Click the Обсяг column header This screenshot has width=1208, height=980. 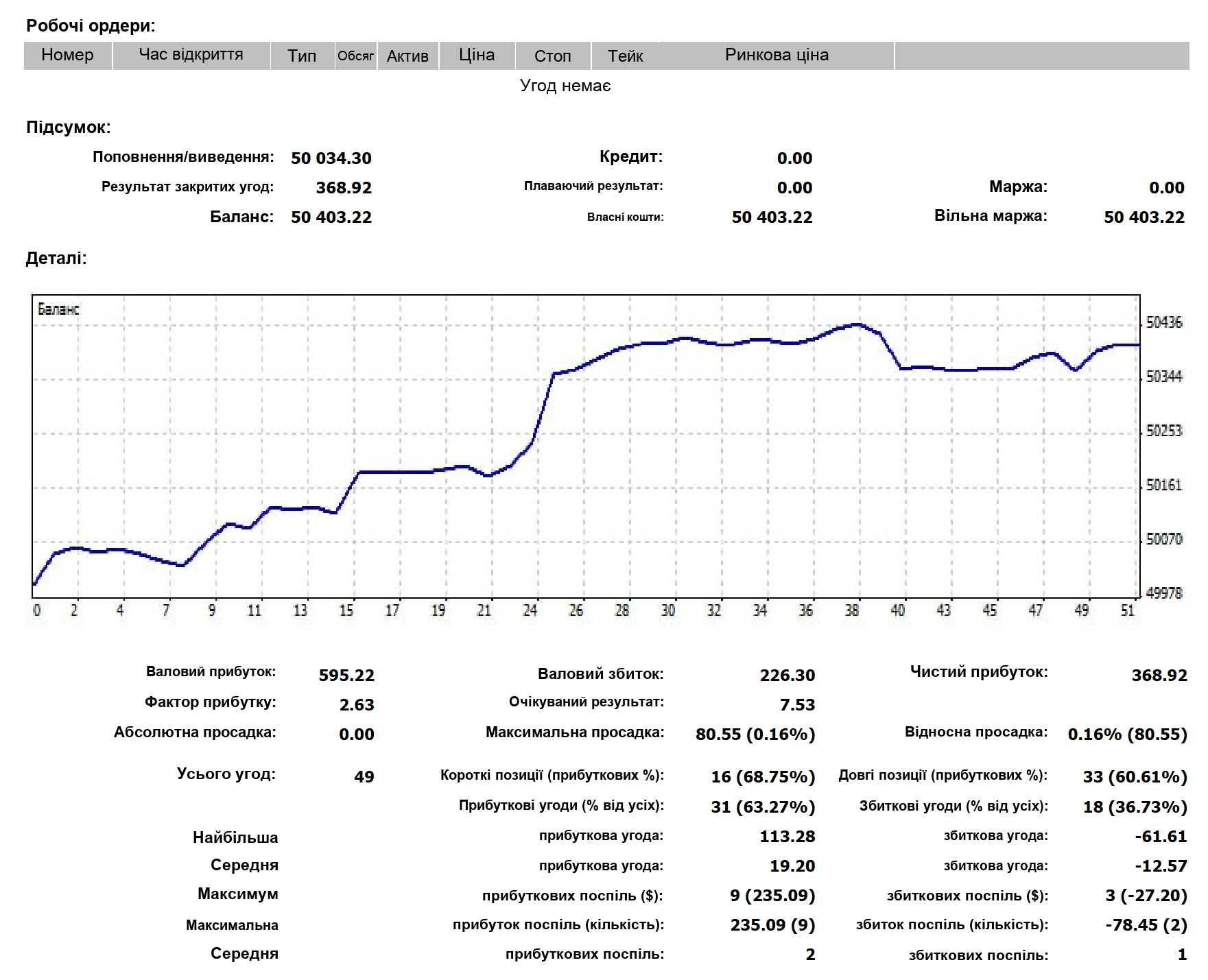pos(355,56)
